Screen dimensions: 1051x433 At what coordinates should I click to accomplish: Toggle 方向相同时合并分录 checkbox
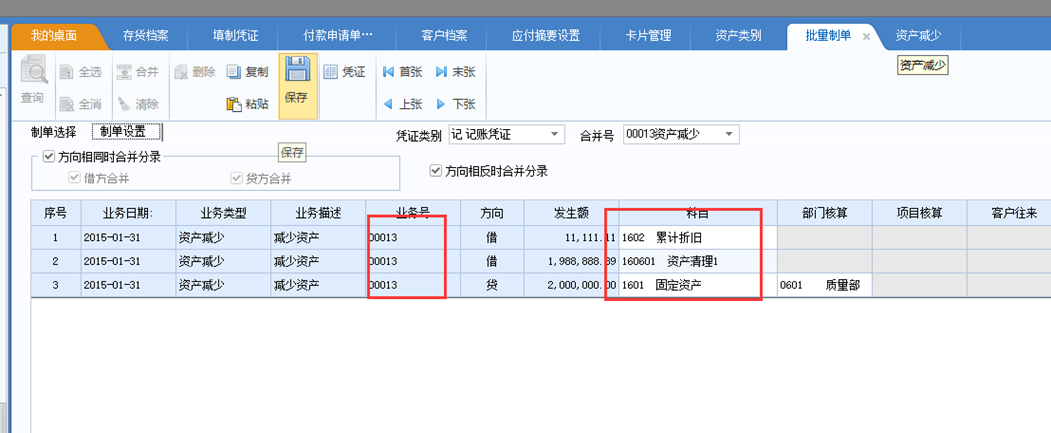[x=48, y=157]
